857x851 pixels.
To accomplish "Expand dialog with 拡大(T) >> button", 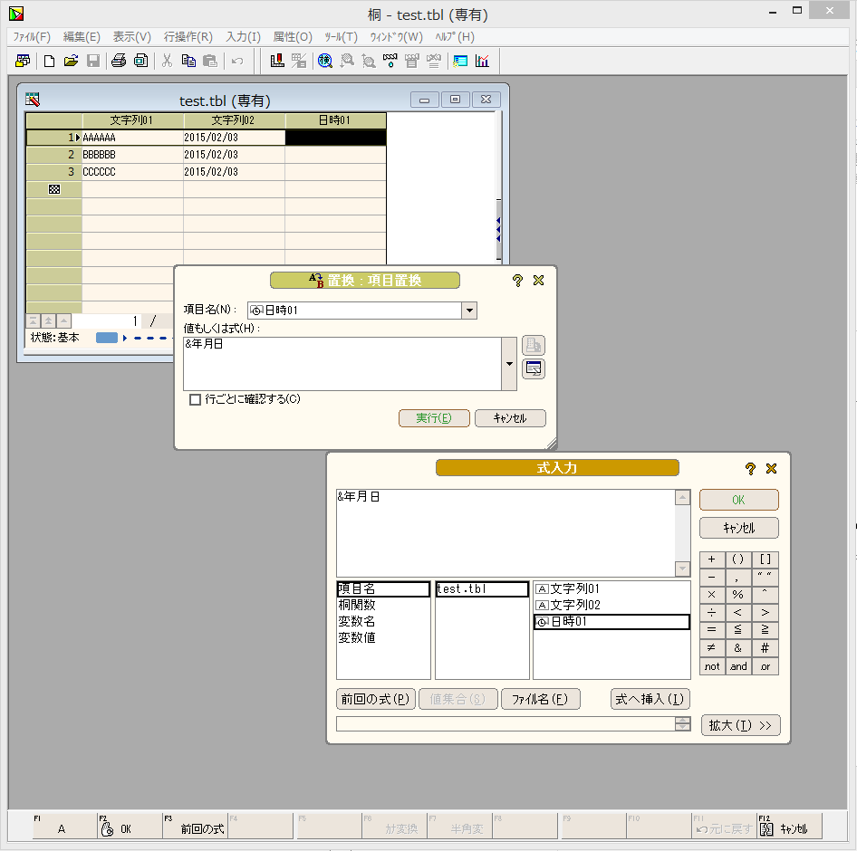I will 739,726.
